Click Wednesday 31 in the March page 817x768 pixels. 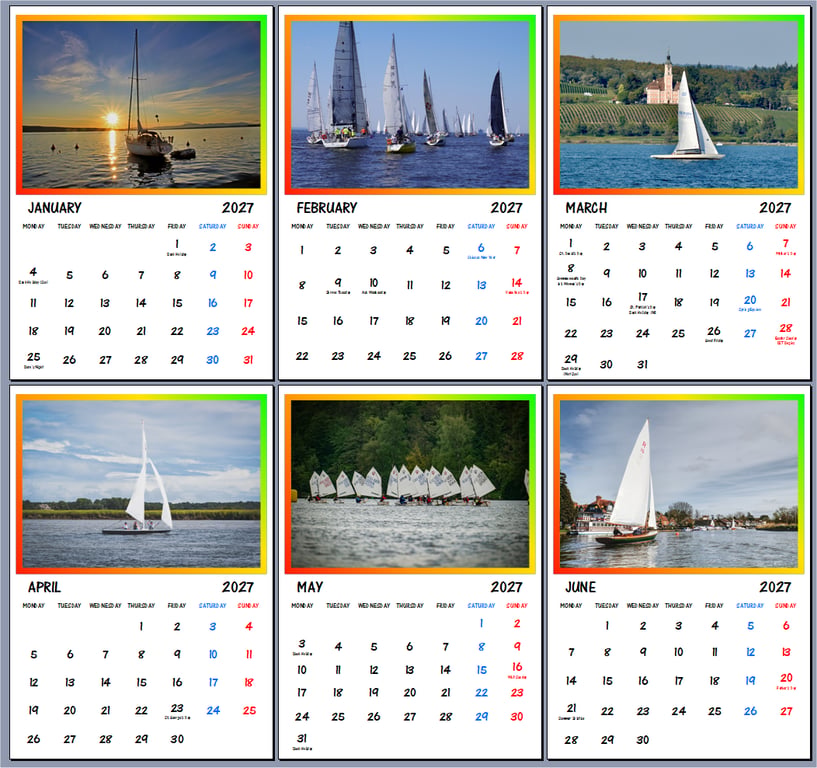[642, 364]
